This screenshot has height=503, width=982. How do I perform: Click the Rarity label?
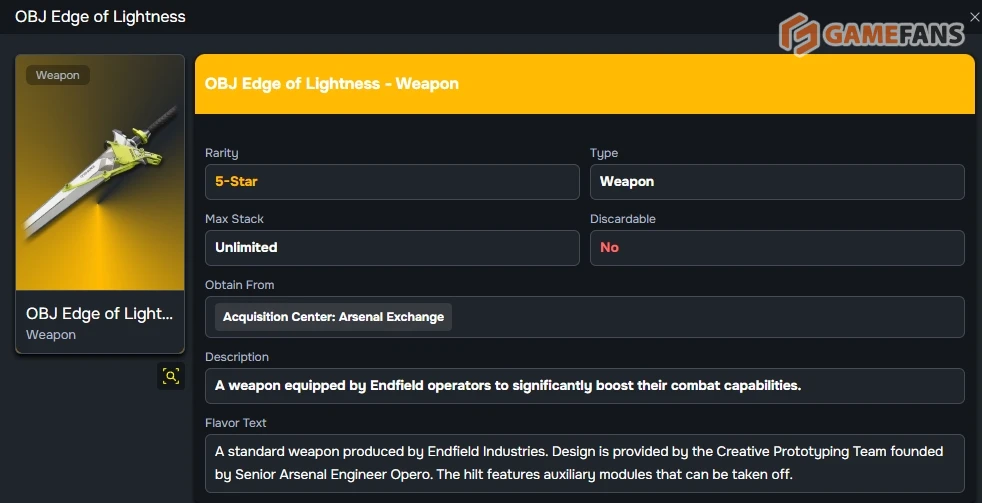[x=222, y=153]
